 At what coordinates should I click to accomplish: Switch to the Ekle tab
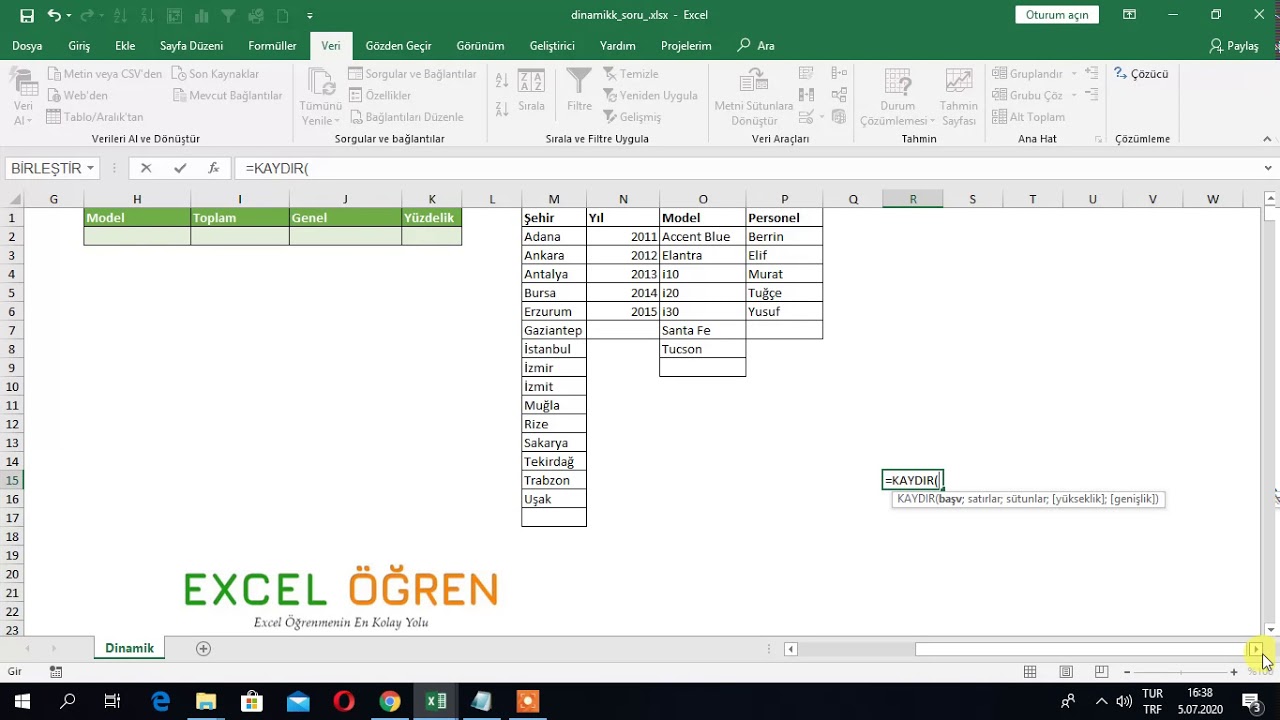click(x=125, y=46)
